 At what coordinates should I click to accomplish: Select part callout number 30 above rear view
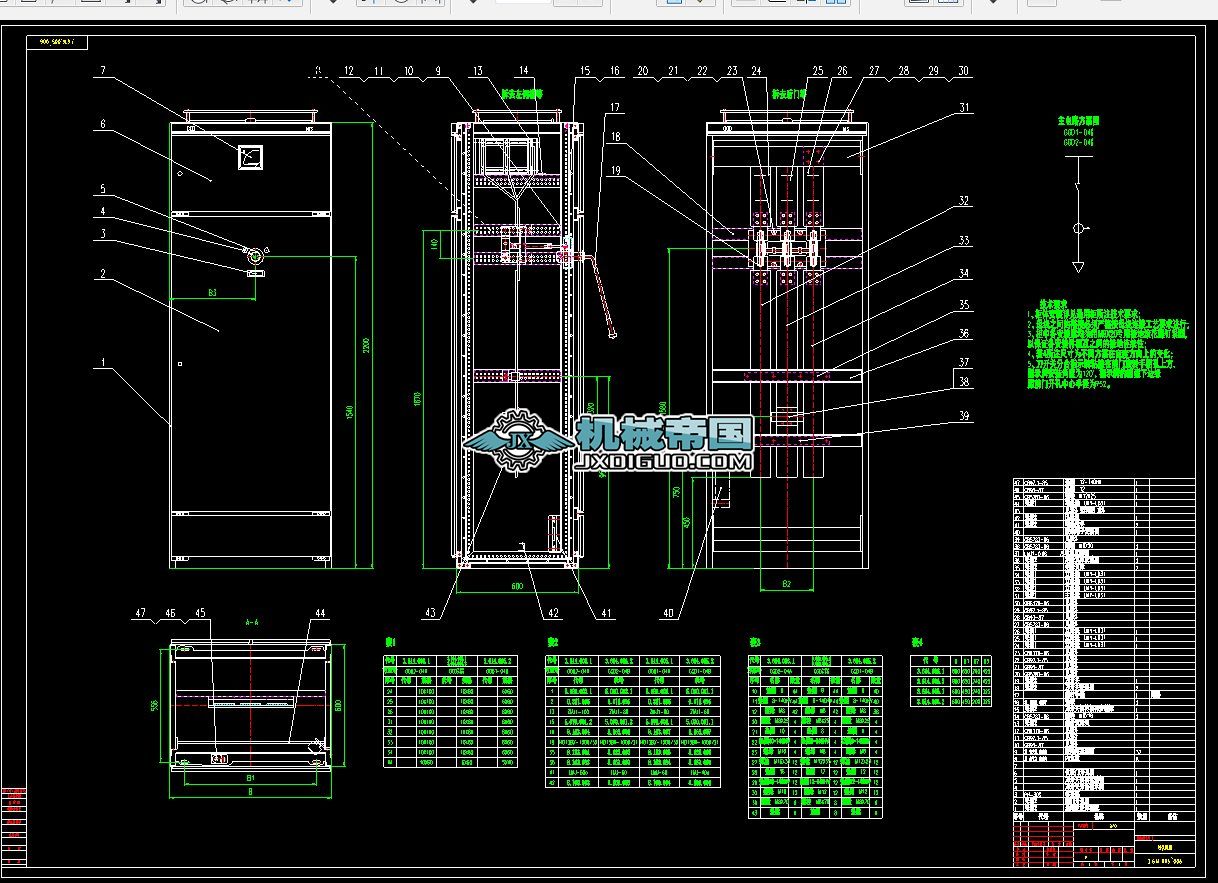963,71
